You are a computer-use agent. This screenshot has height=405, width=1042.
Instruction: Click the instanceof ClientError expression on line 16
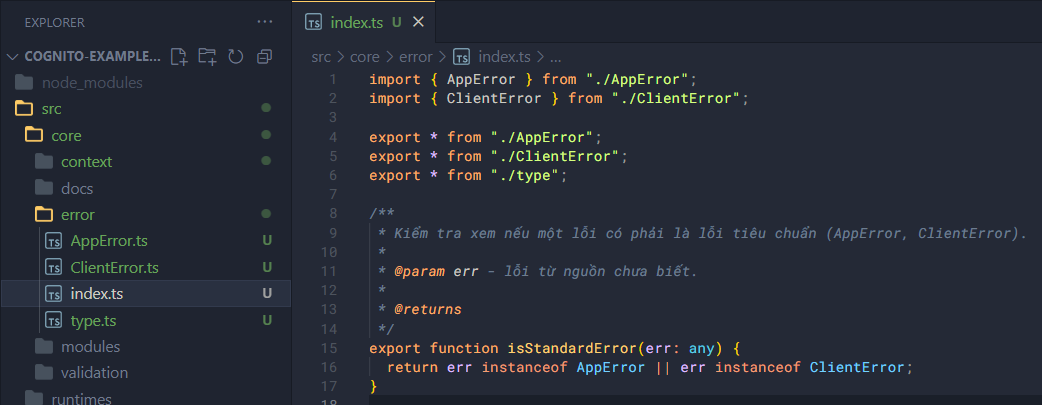click(x=809, y=367)
